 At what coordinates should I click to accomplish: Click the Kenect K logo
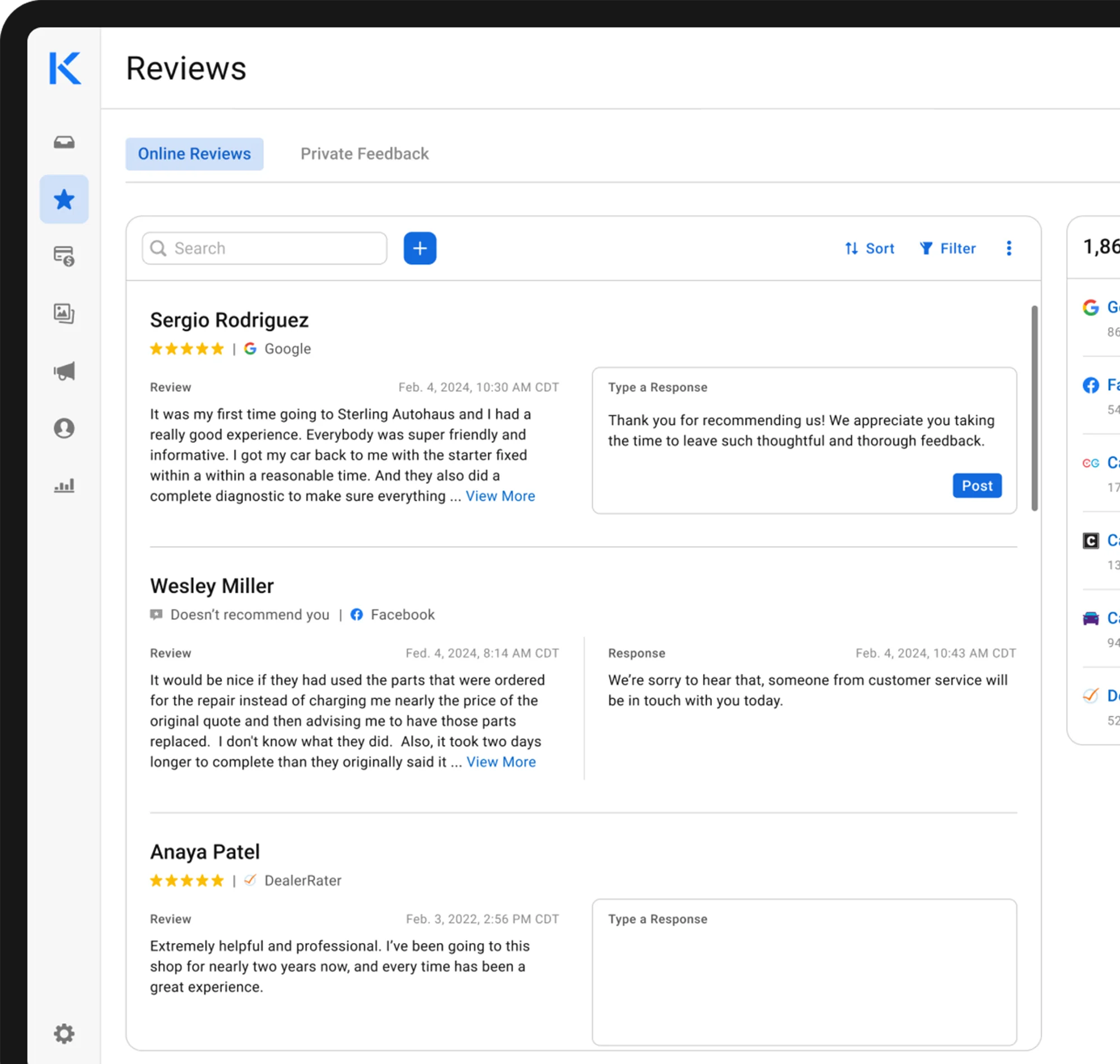pyautogui.click(x=64, y=68)
